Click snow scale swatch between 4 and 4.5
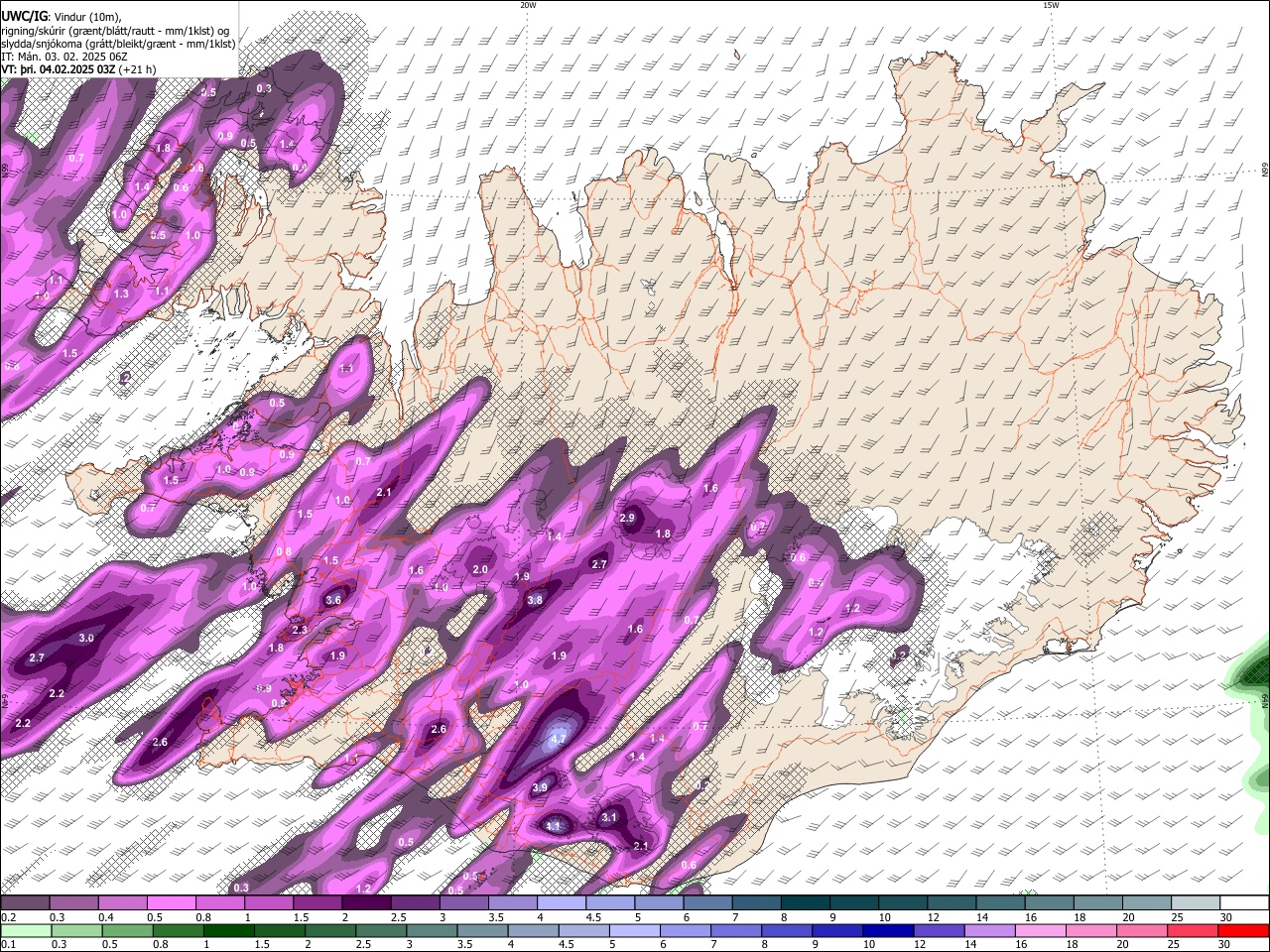 [x=561, y=903]
